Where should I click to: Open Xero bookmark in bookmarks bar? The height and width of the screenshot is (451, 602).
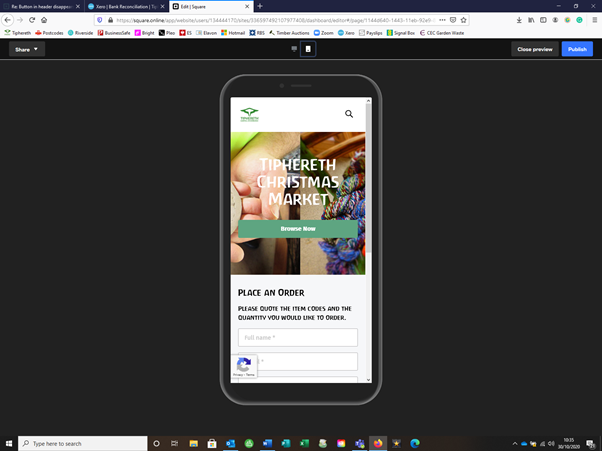pos(346,33)
